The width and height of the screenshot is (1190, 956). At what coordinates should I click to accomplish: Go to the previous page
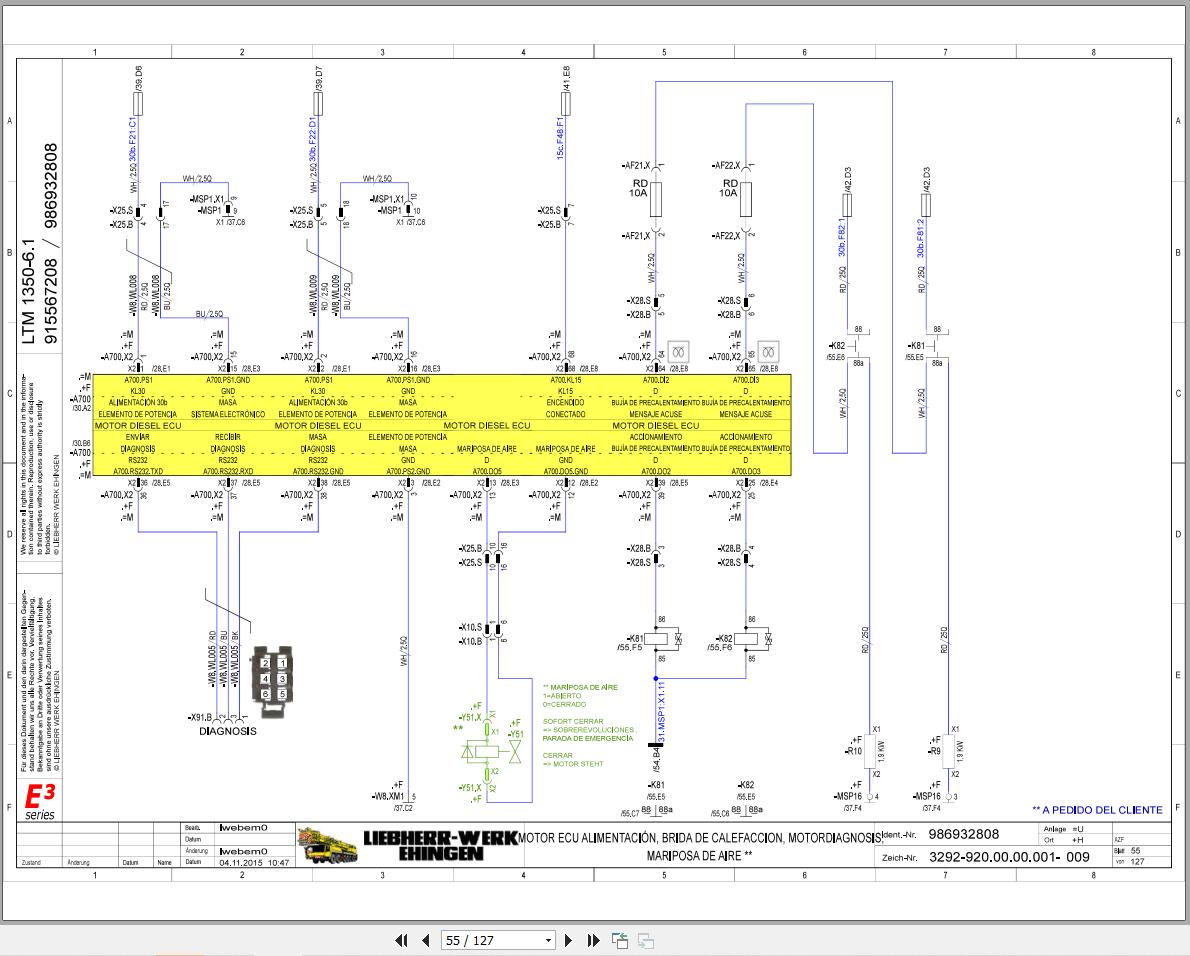pos(425,940)
